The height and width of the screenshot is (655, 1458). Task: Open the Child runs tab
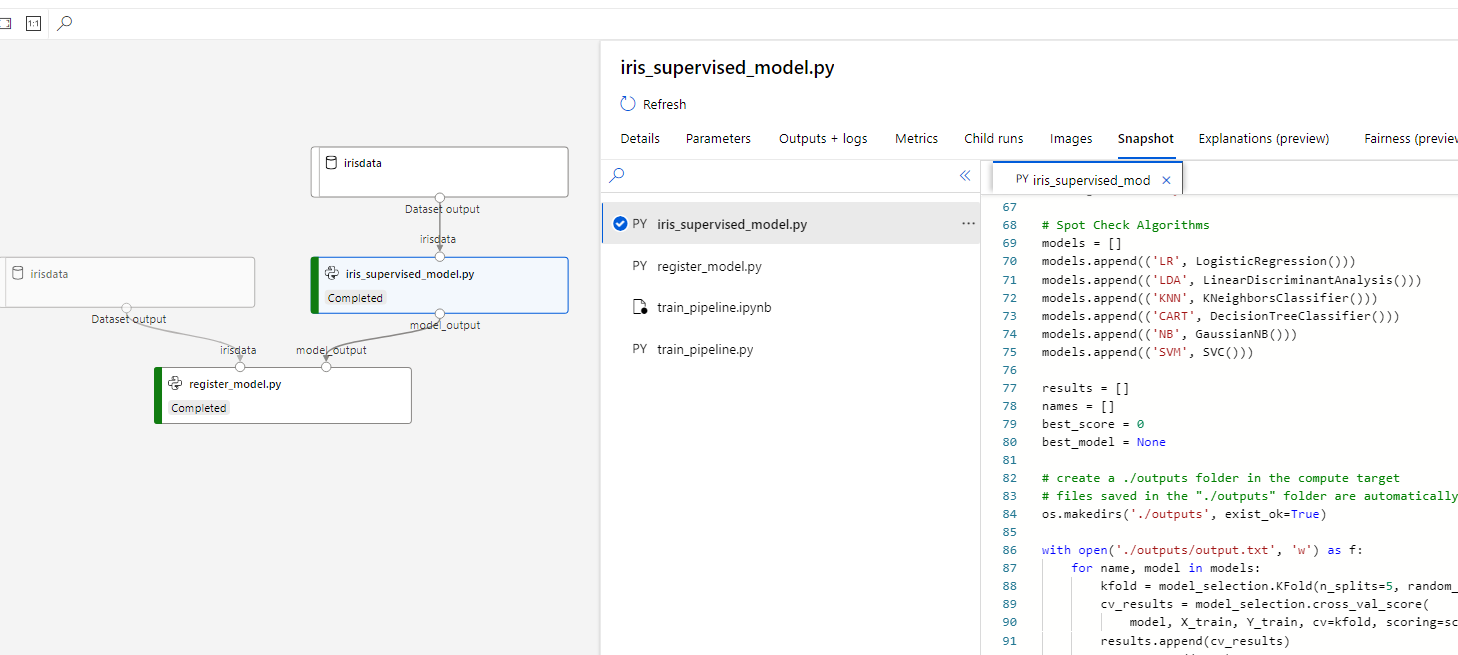pos(994,139)
